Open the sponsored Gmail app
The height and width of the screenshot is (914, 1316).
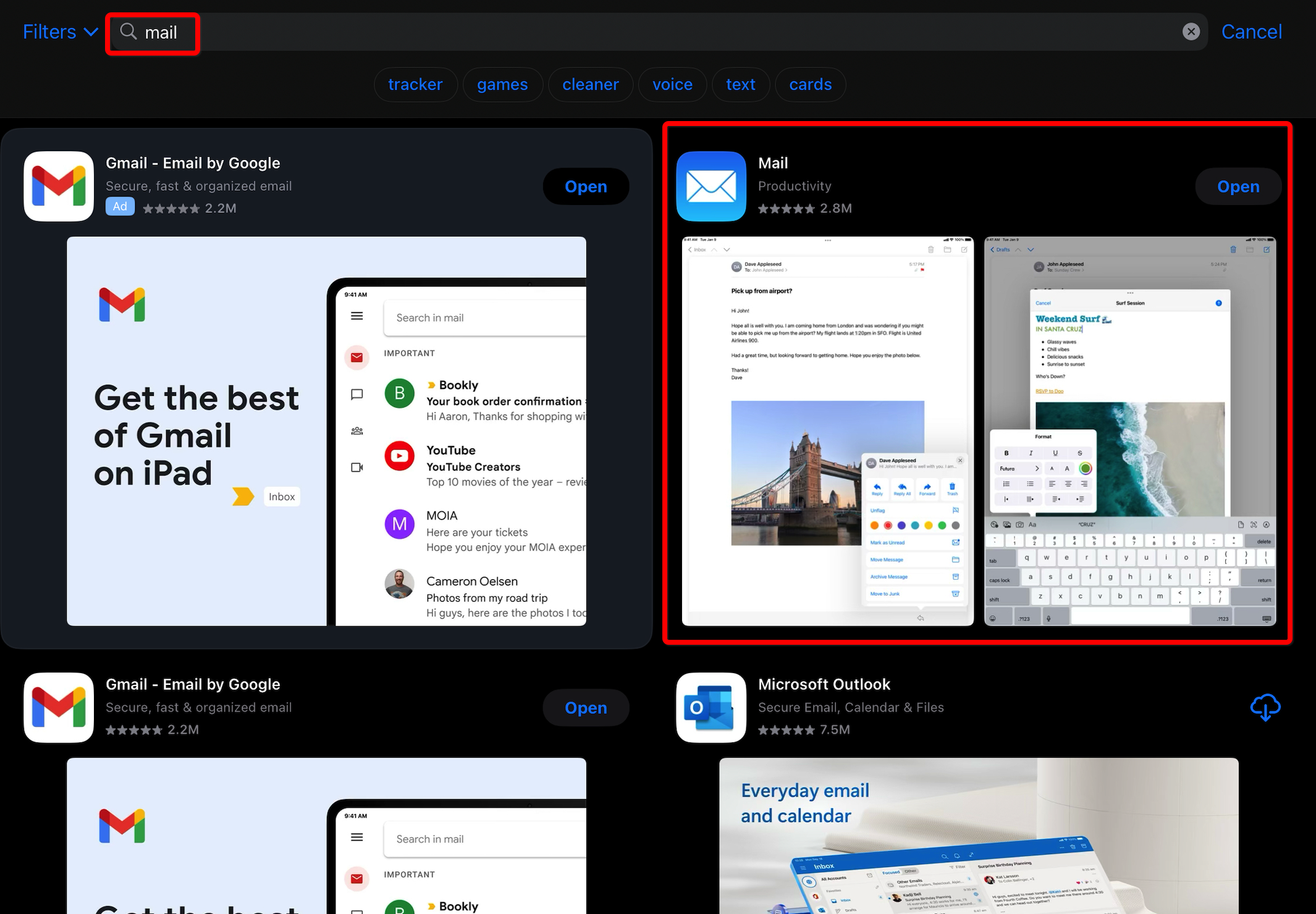pyautogui.click(x=585, y=187)
